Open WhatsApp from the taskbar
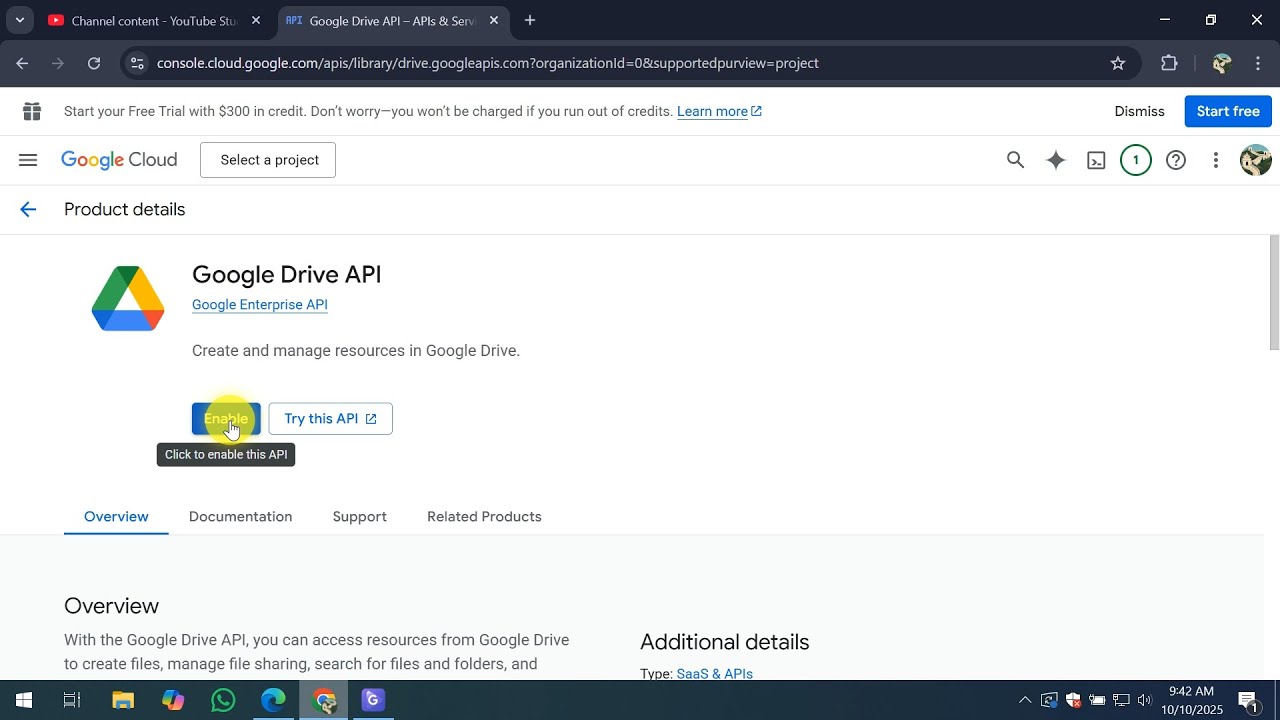The image size is (1280, 720). tap(223, 700)
